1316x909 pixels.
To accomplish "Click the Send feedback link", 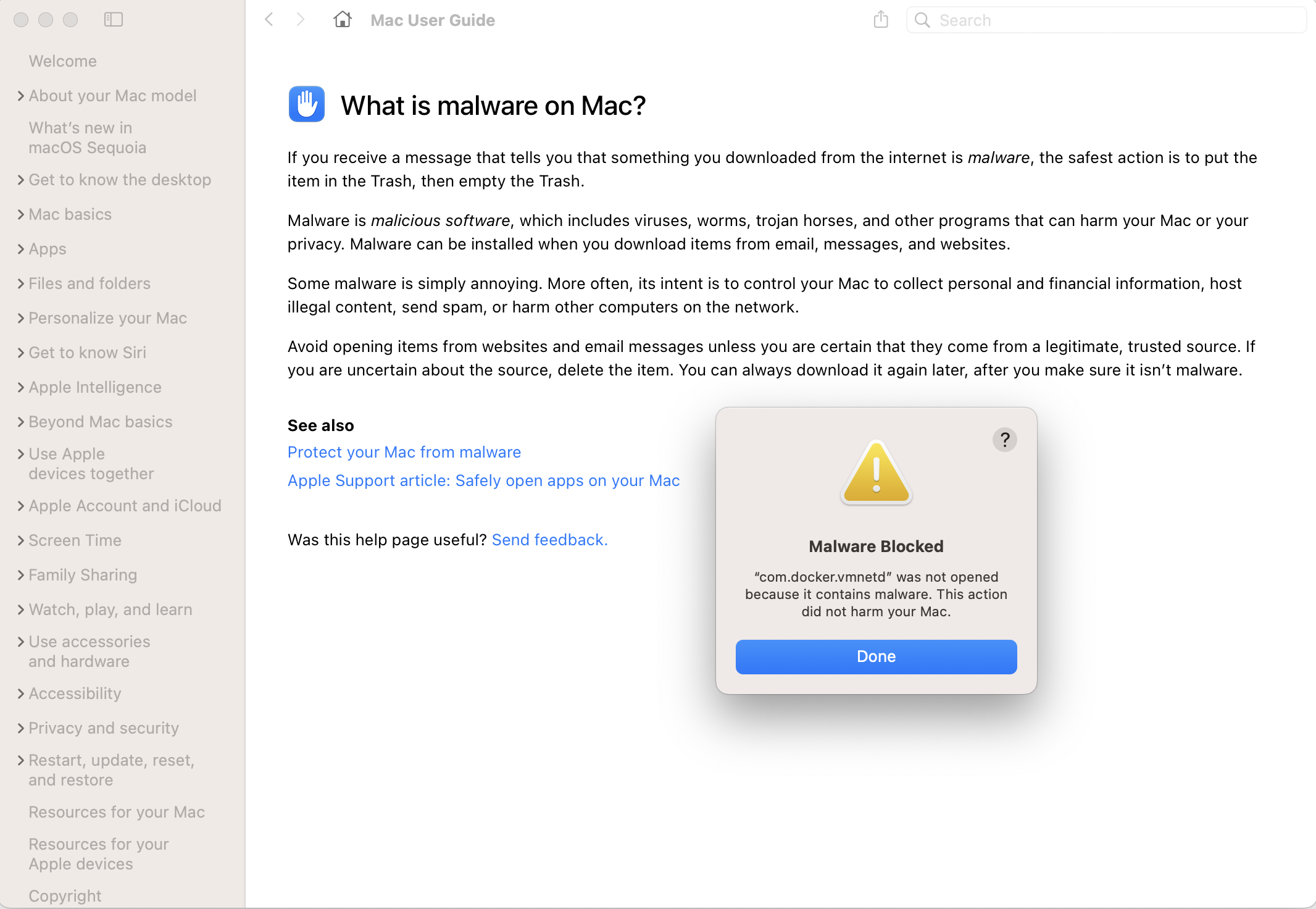I will pos(549,540).
